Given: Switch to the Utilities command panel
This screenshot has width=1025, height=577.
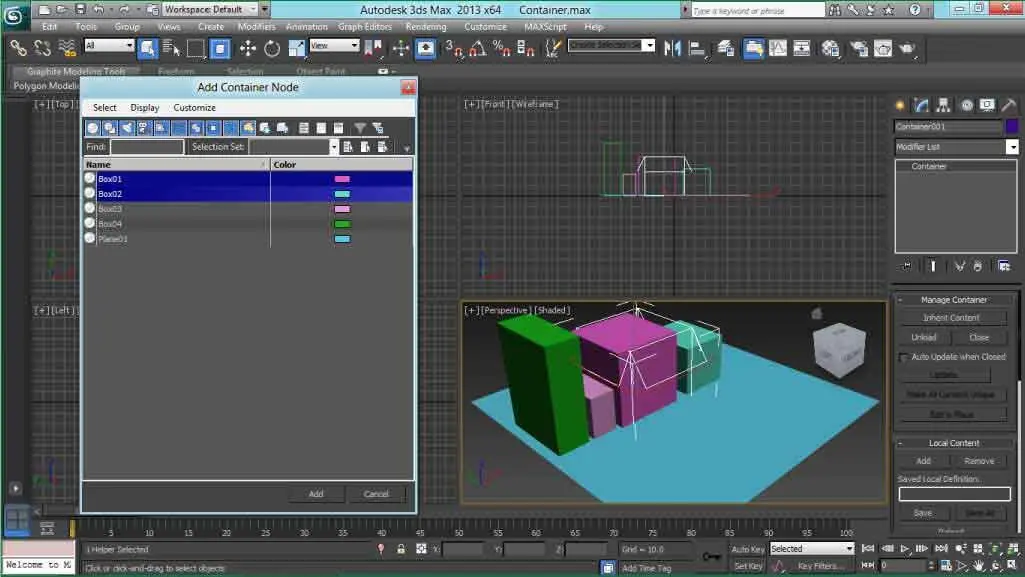Looking at the screenshot, I should pyautogui.click(x=1009, y=105).
